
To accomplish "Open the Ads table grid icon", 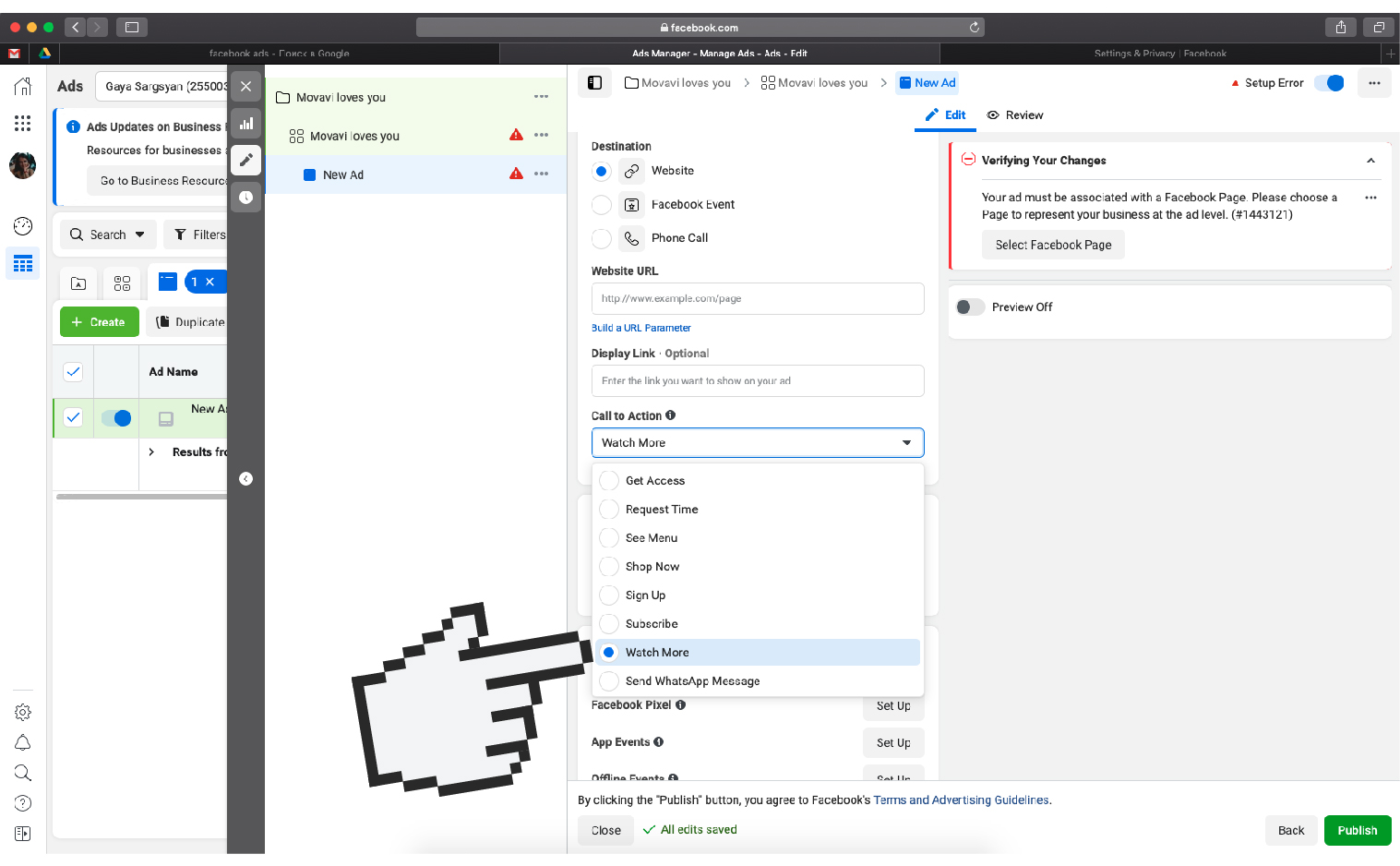I will pos(23,264).
